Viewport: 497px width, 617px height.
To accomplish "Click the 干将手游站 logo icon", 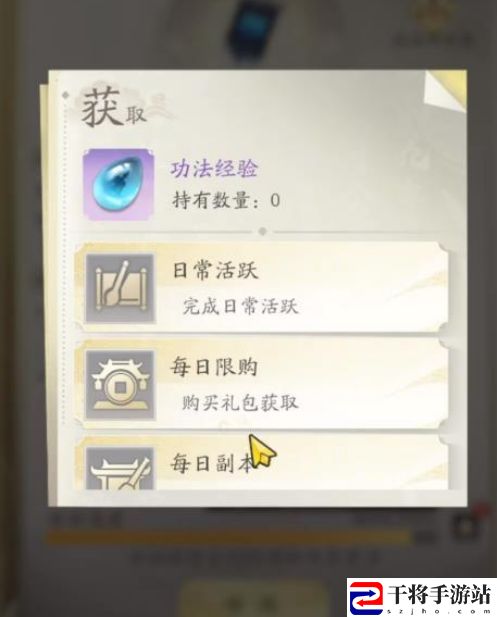I will (x=366, y=598).
